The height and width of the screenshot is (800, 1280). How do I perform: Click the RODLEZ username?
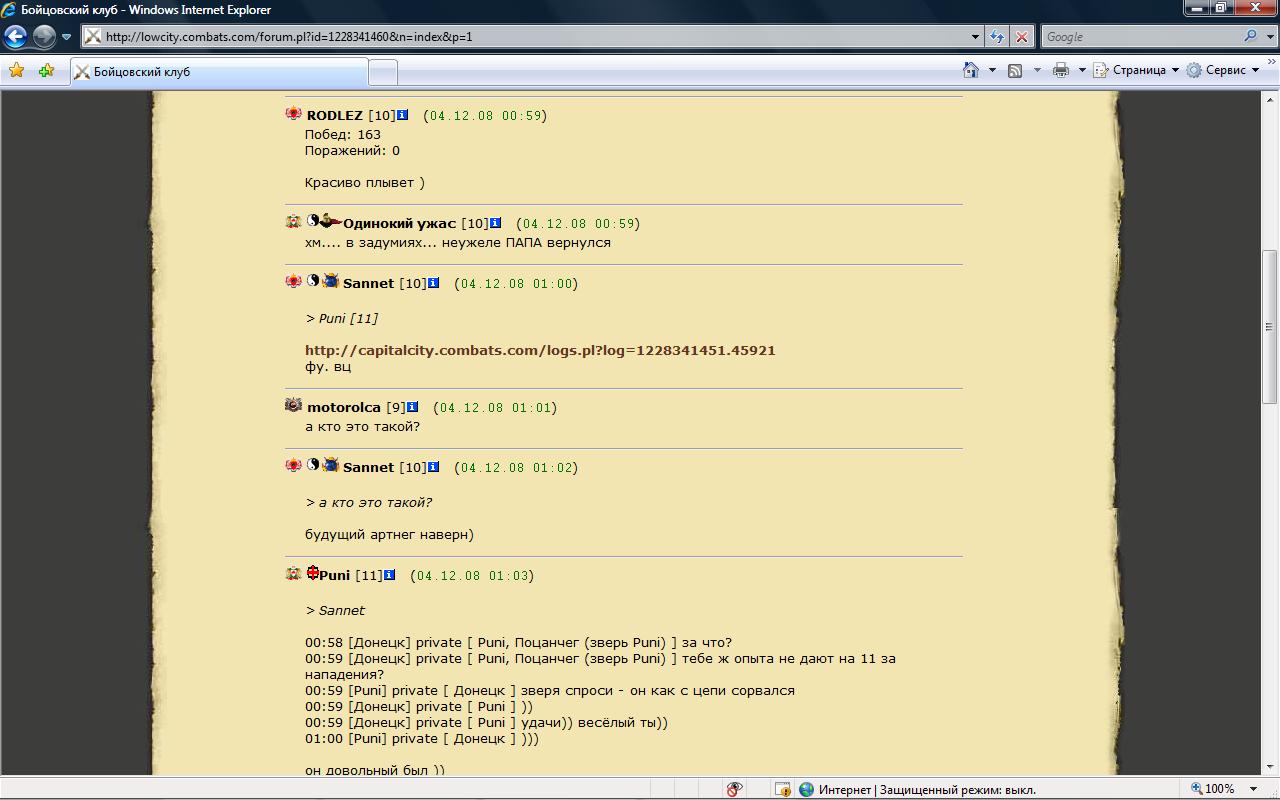click(335, 115)
